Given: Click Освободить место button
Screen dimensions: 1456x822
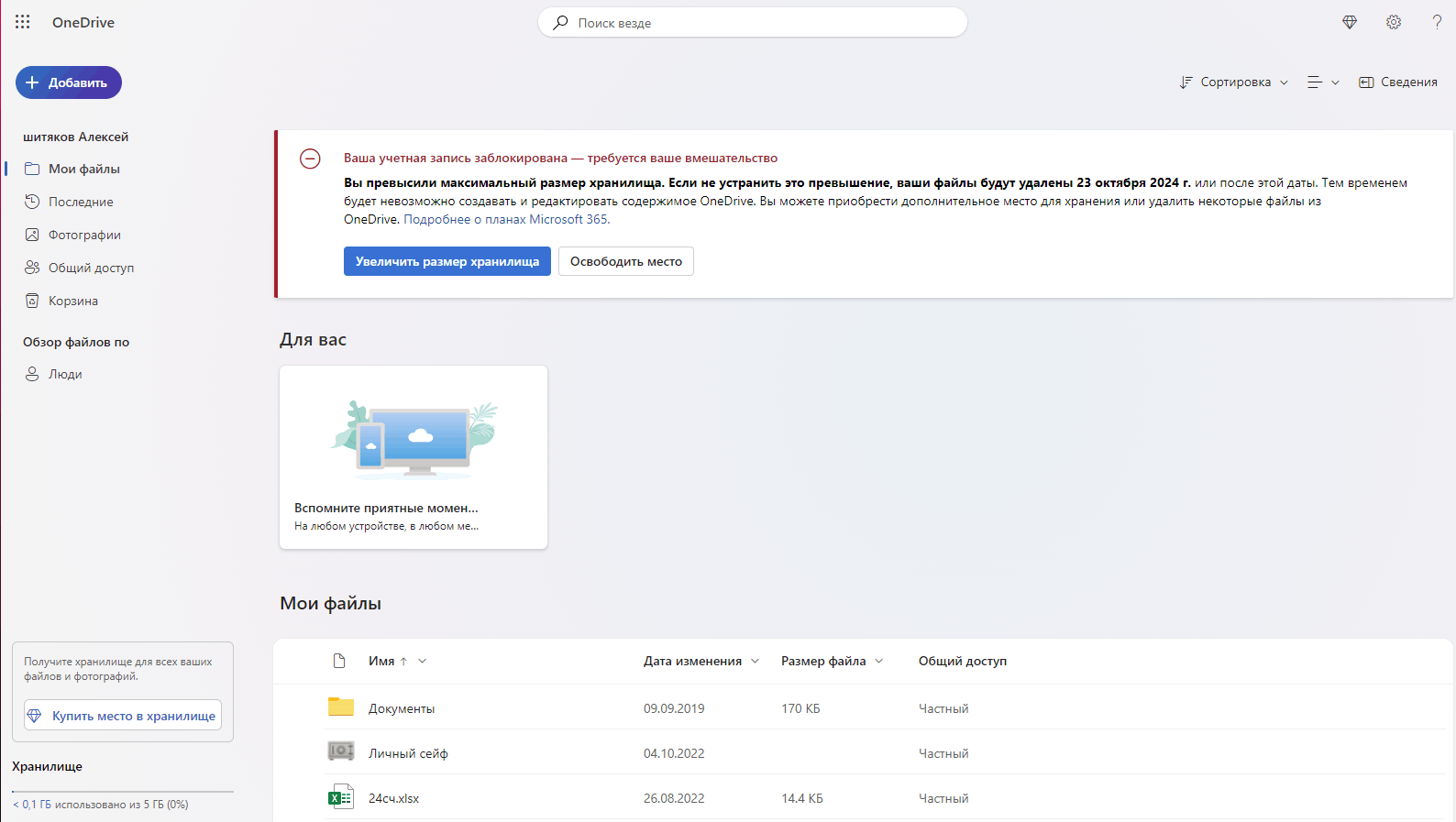Looking at the screenshot, I should click(x=626, y=261).
